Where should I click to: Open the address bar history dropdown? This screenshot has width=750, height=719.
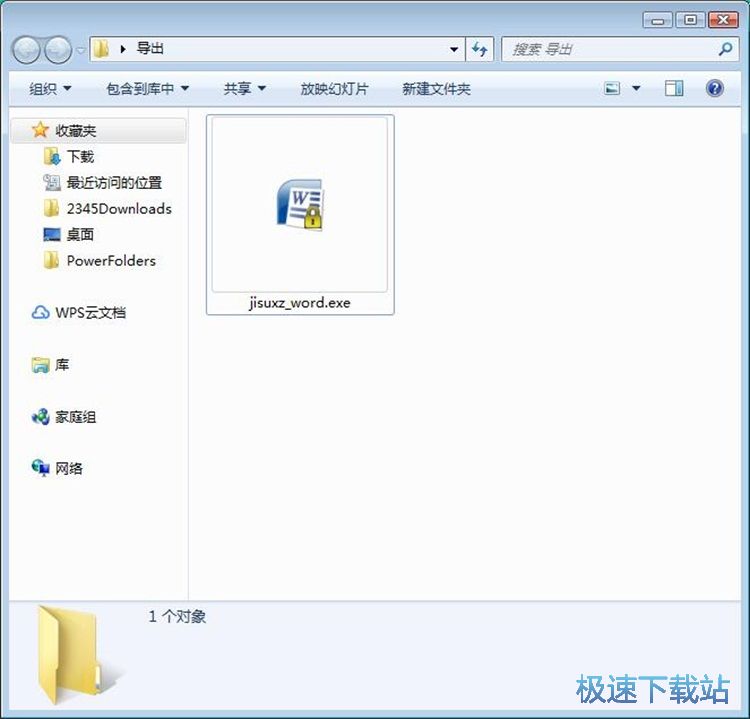[x=454, y=49]
